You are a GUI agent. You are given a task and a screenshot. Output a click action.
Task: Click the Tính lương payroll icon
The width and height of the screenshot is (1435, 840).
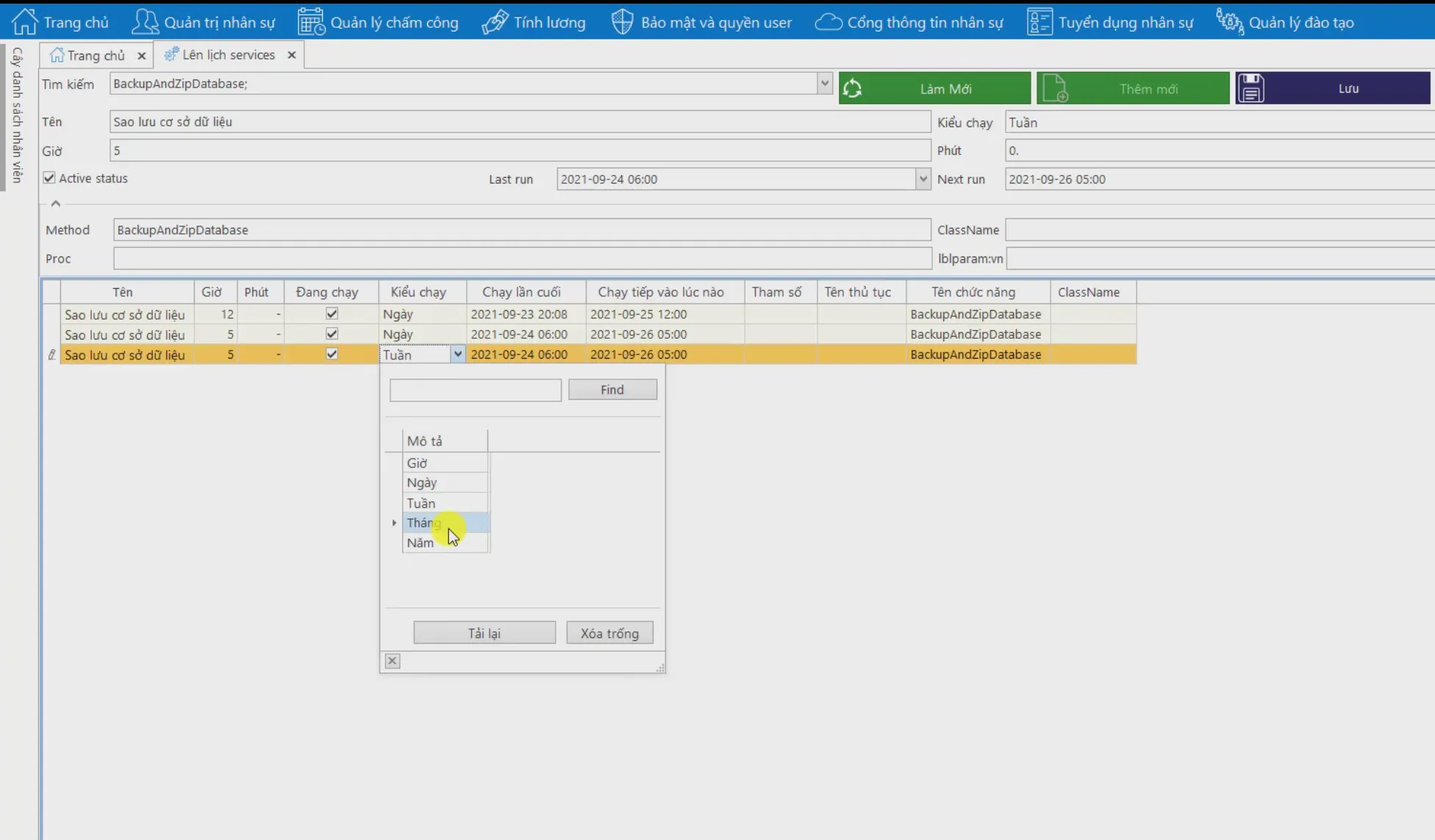(x=495, y=21)
